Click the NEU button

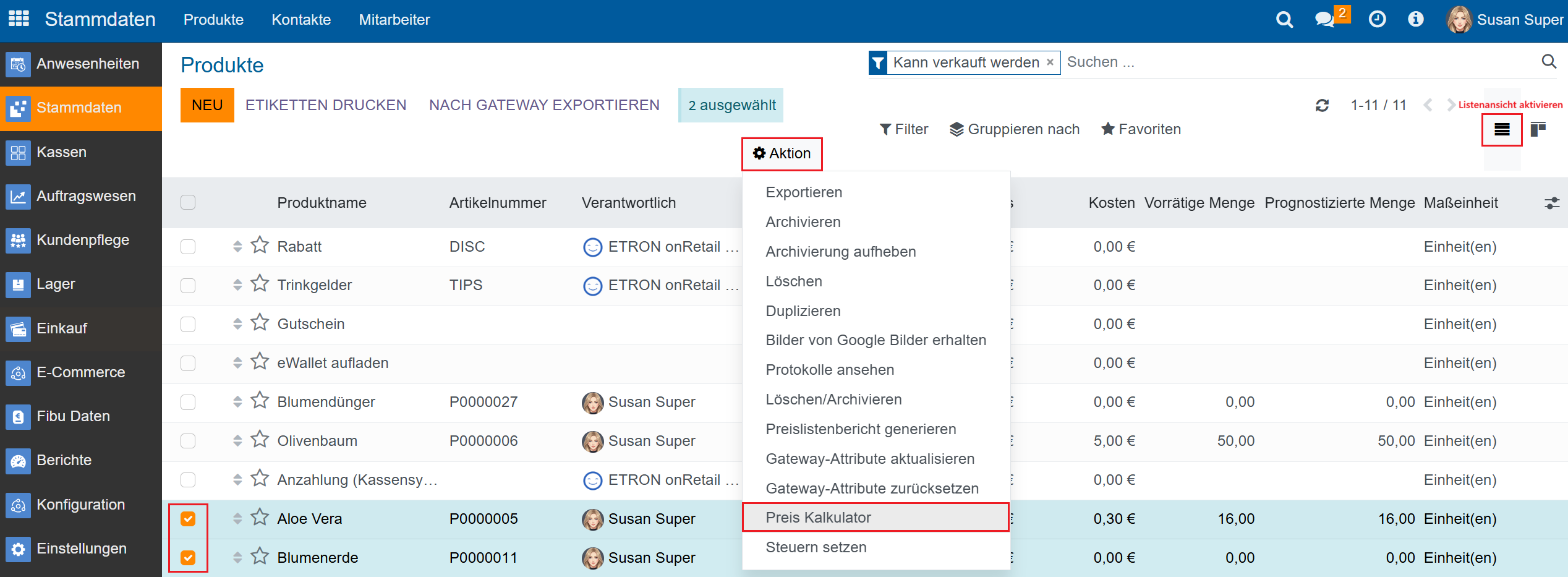coord(207,105)
